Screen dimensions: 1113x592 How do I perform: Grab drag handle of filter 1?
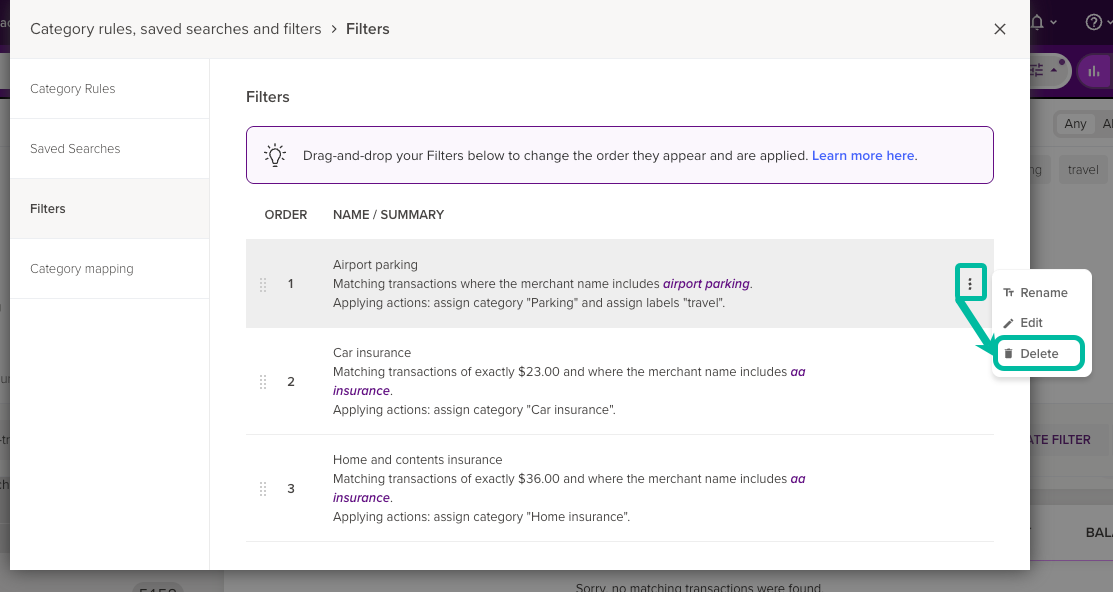pos(263,284)
